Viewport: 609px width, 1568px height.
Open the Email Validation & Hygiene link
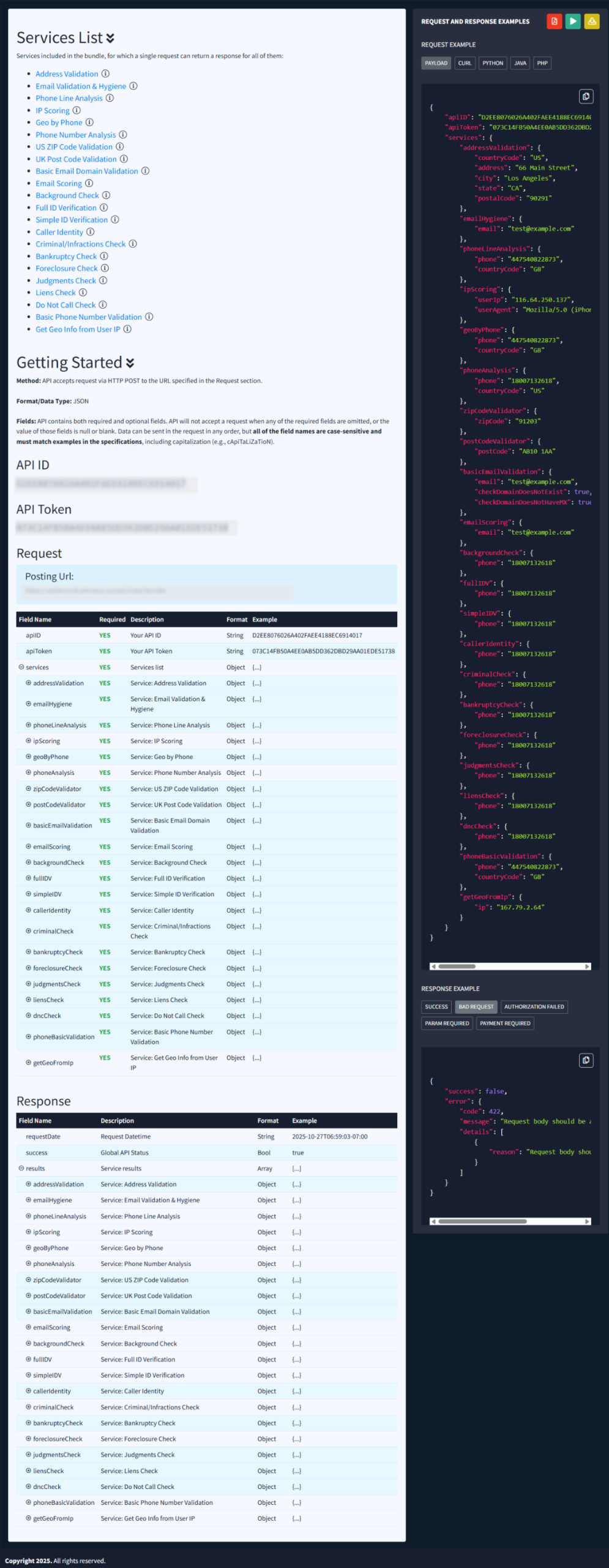pos(81,86)
